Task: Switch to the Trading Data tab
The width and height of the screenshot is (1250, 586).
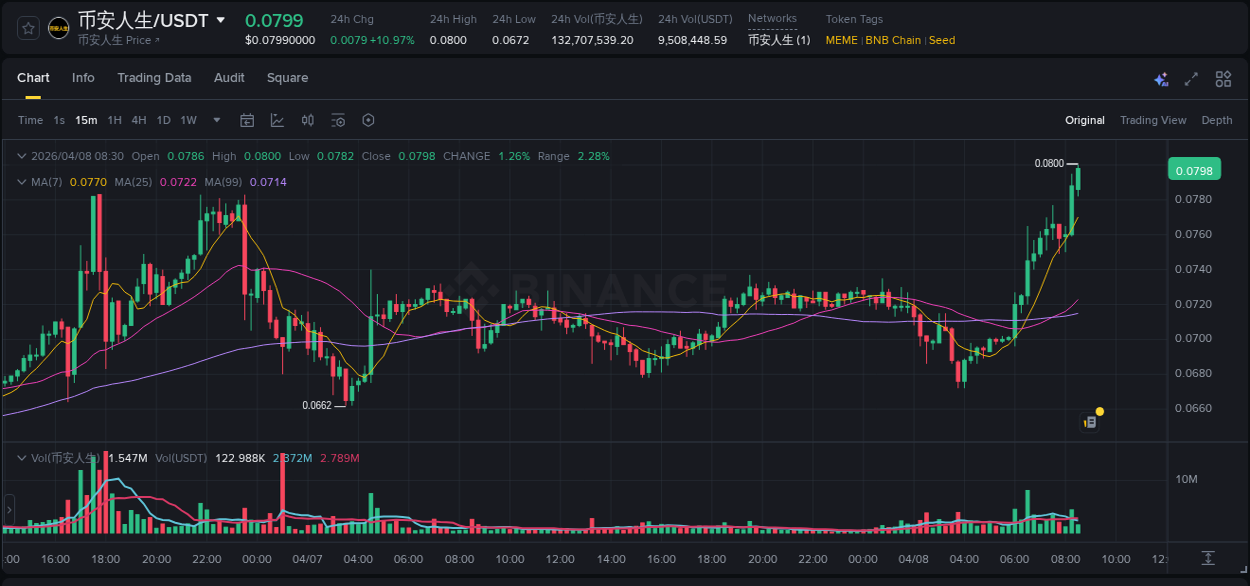Action: click(x=154, y=78)
